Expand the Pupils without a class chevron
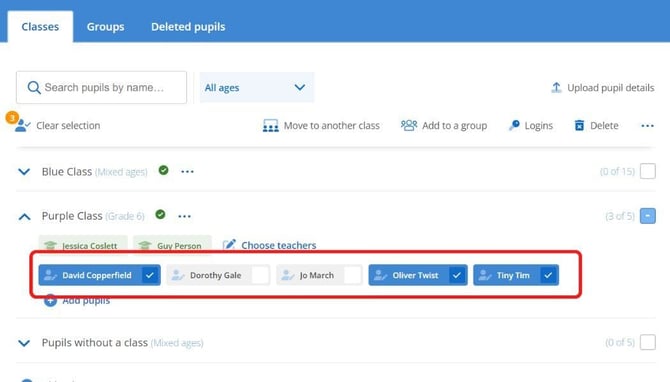The height and width of the screenshot is (382, 670). tap(24, 343)
